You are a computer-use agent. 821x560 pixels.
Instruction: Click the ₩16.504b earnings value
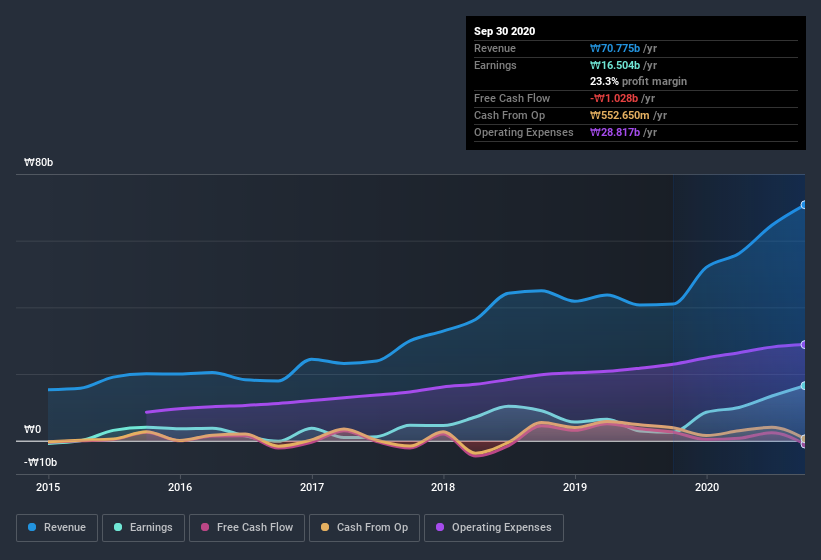[615, 65]
